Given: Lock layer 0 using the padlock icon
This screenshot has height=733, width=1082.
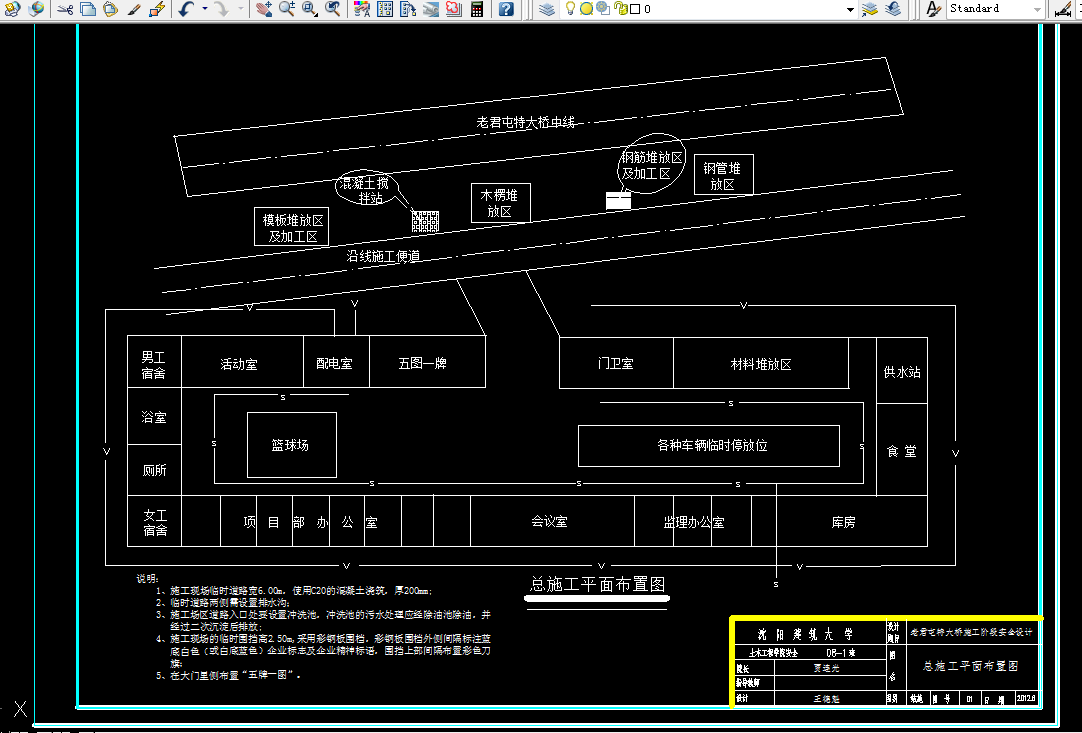Looking at the screenshot, I should (620, 10).
